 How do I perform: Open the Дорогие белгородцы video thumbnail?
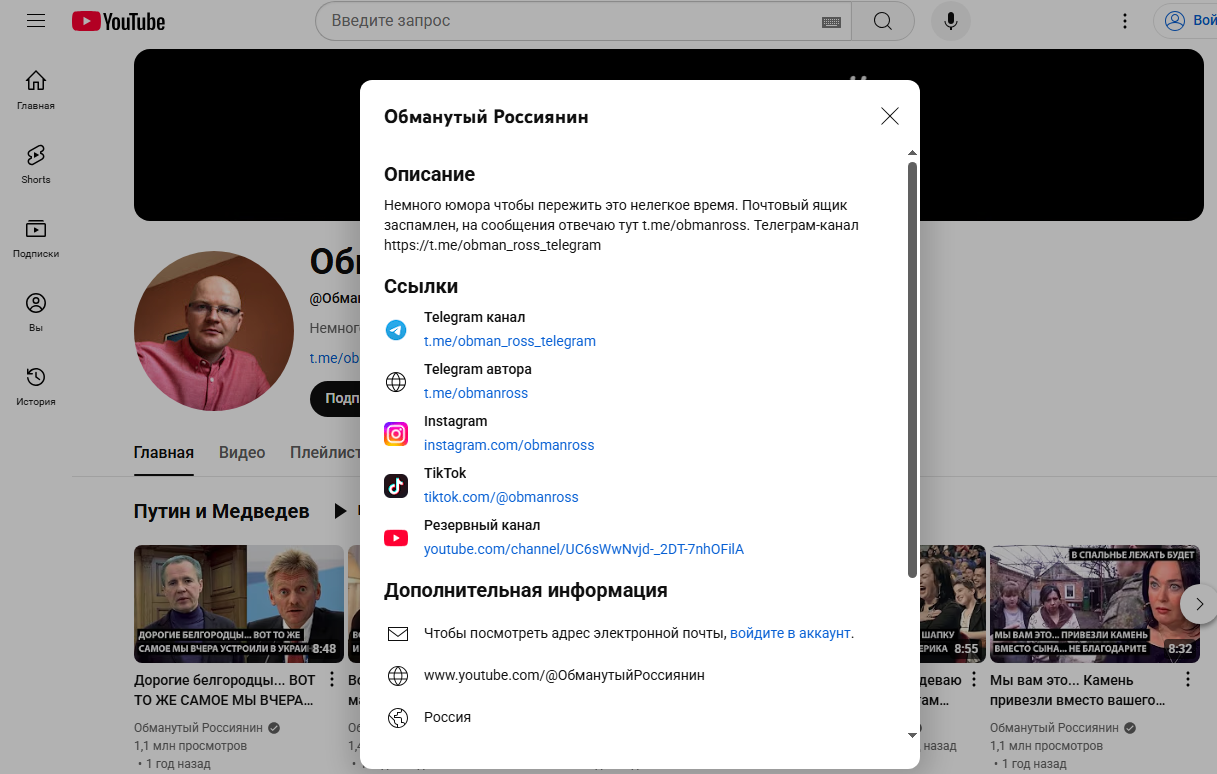(239, 604)
